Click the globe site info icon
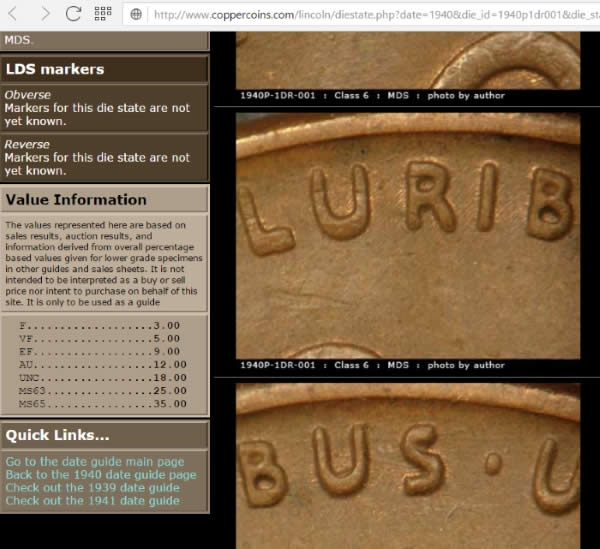 (x=136, y=15)
